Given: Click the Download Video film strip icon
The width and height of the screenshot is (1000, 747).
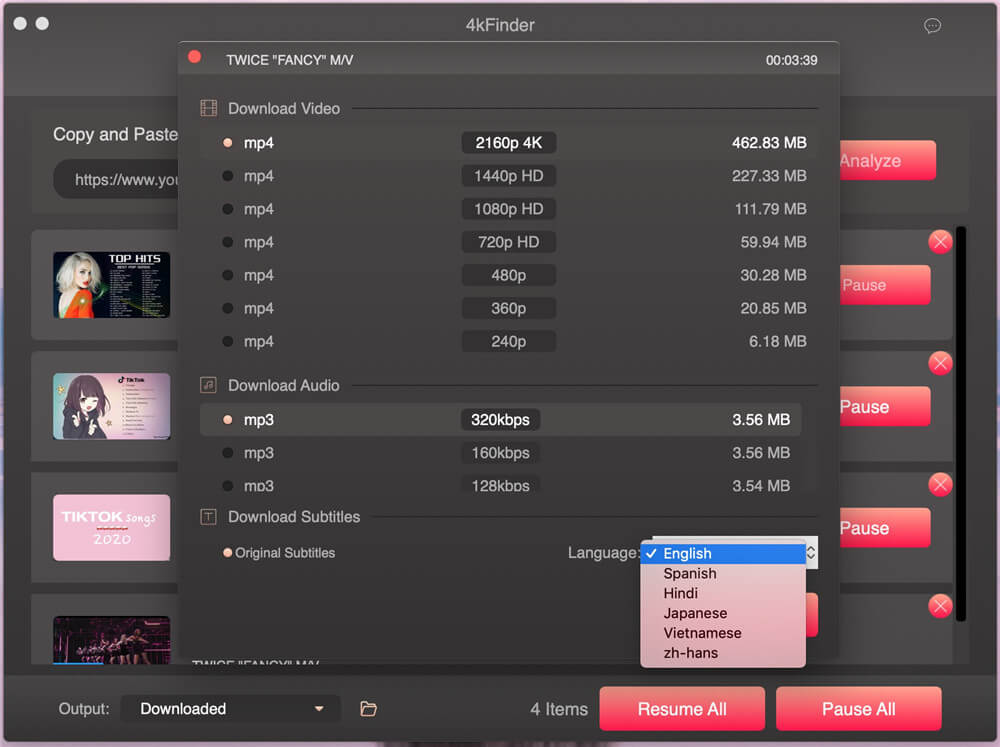Looking at the screenshot, I should (207, 107).
